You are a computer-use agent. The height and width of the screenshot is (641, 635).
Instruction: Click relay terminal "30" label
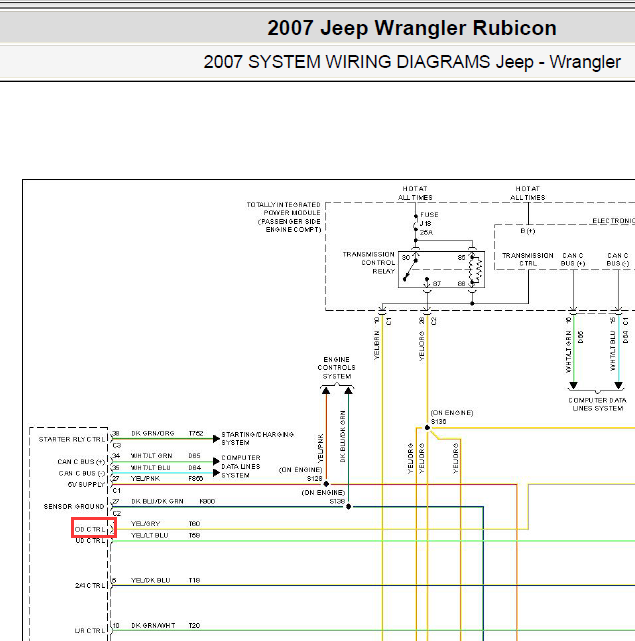tap(406, 258)
